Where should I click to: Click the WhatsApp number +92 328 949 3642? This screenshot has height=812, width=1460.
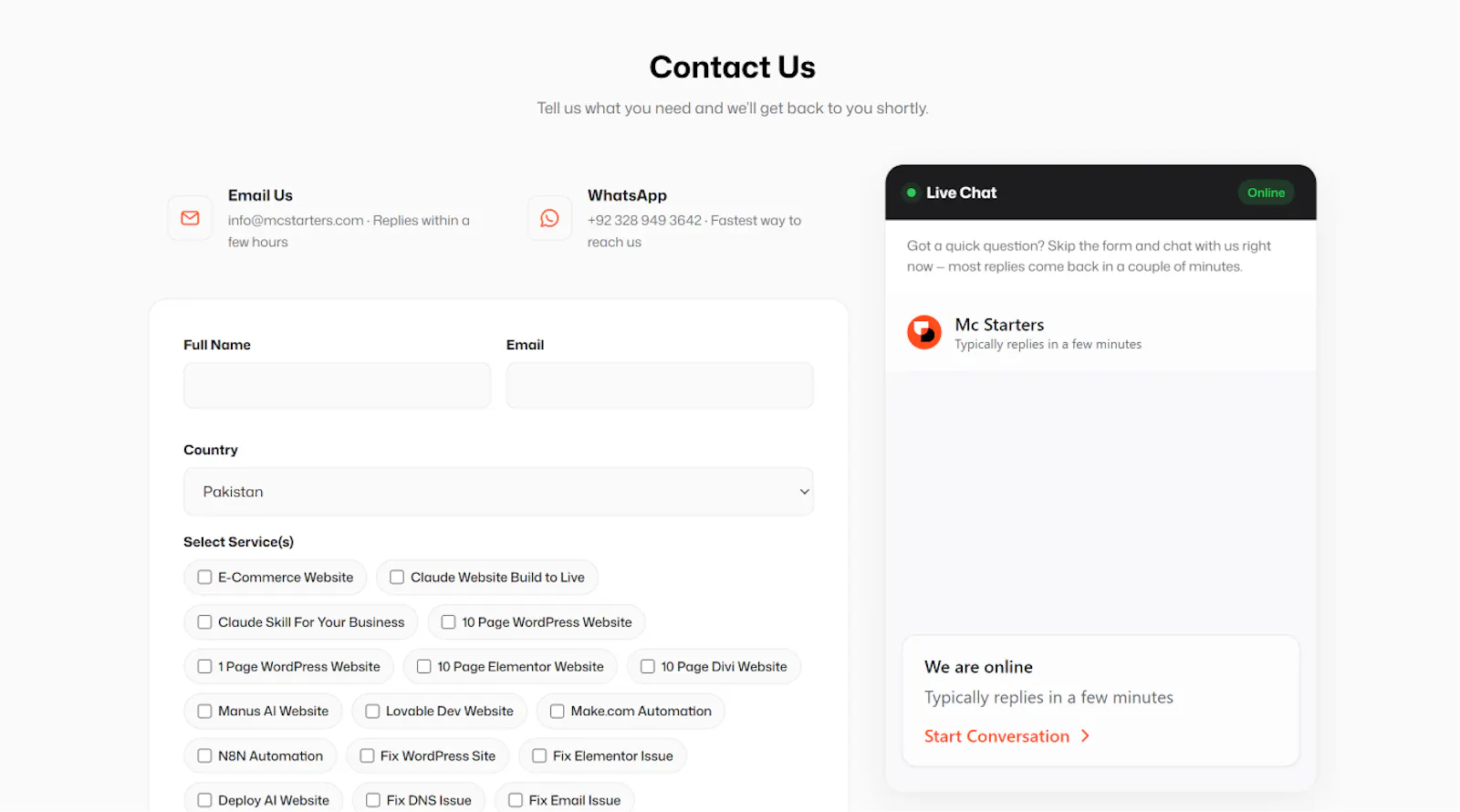click(644, 221)
